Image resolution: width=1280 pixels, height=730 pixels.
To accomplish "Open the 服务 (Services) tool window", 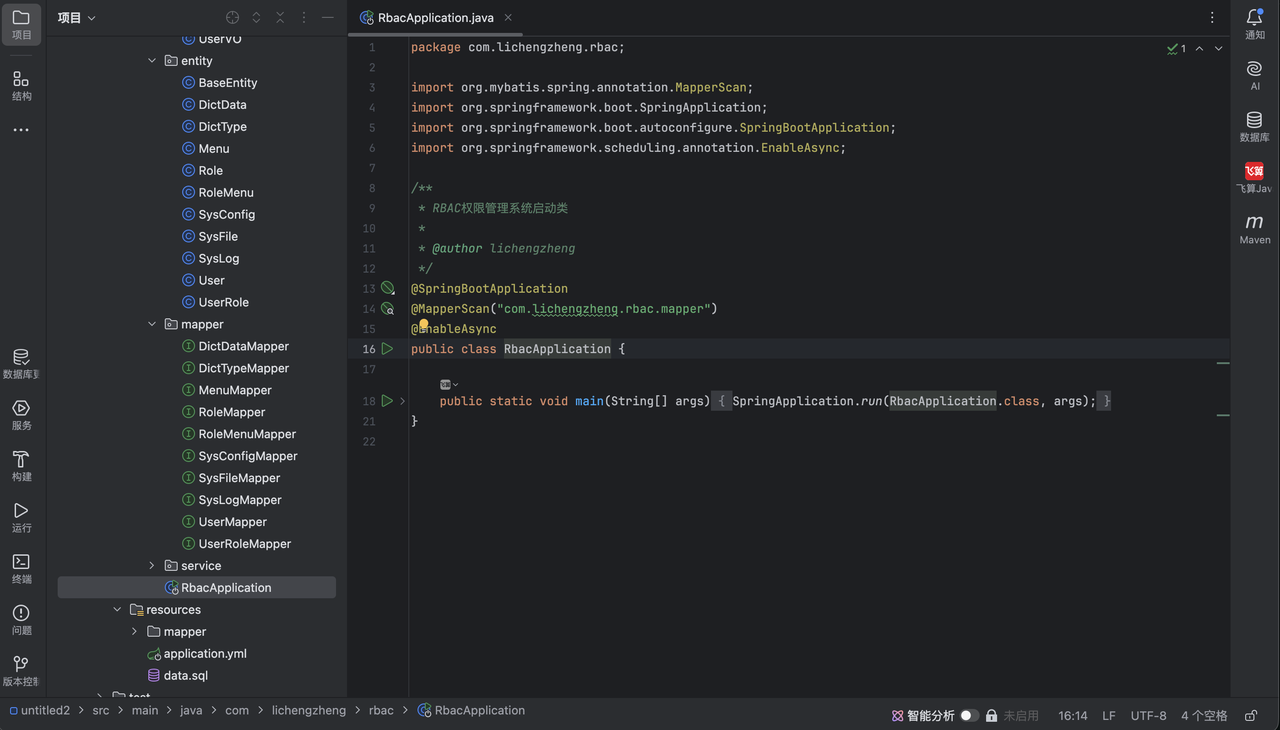I will pos(21,415).
